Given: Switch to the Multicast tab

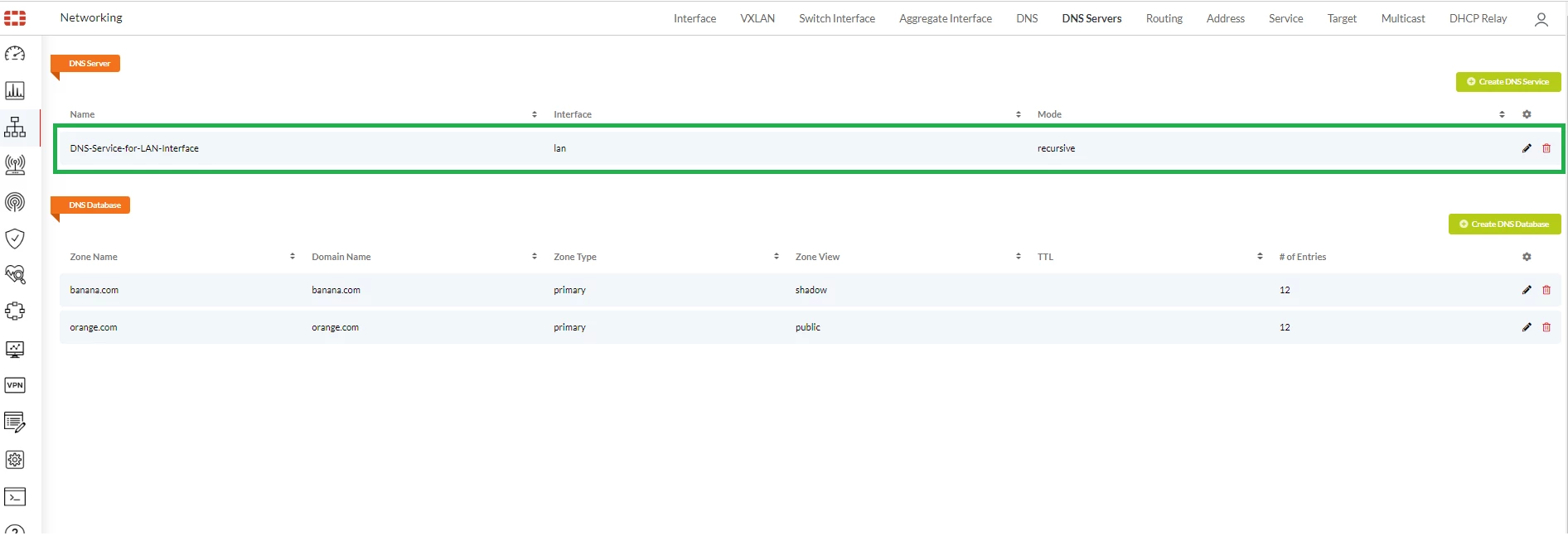Looking at the screenshot, I should coord(1403,18).
